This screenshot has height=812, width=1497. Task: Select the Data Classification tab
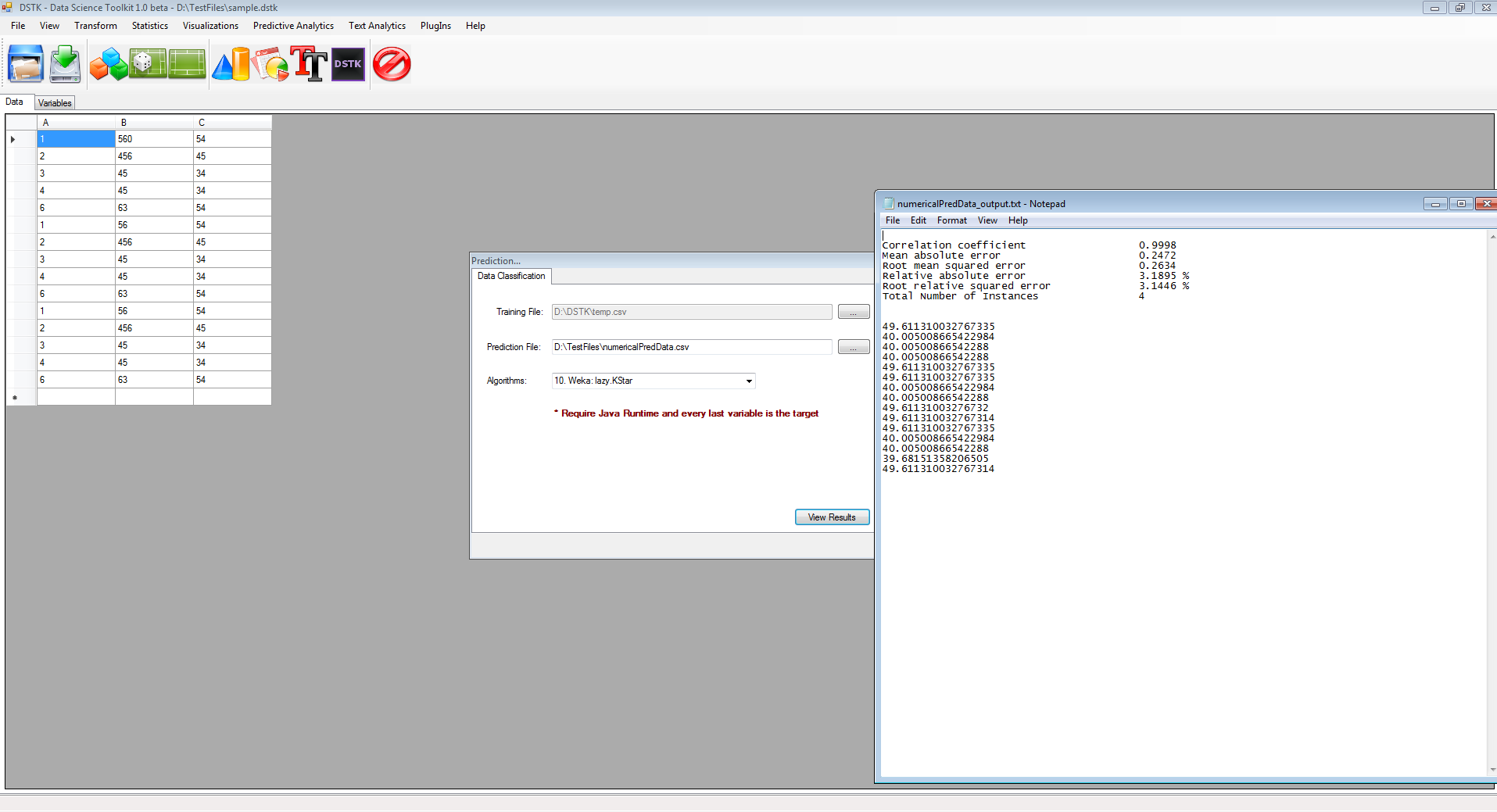point(511,276)
